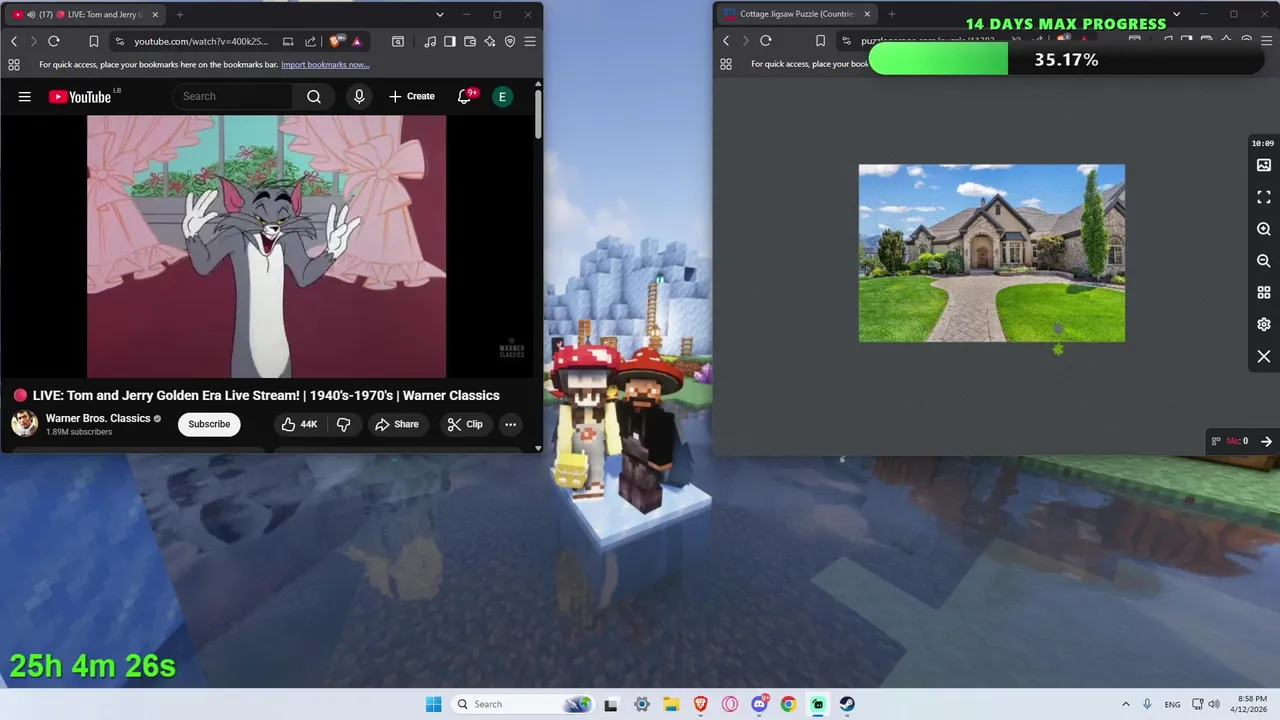
Task: Go to the YouTube home logo
Action: click(82, 96)
